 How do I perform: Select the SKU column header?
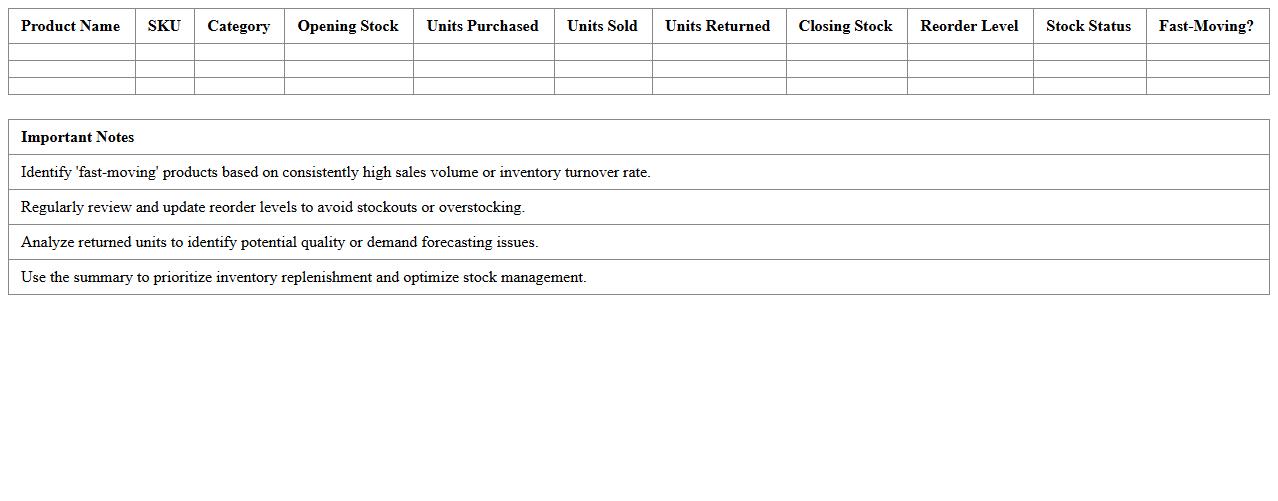click(164, 26)
